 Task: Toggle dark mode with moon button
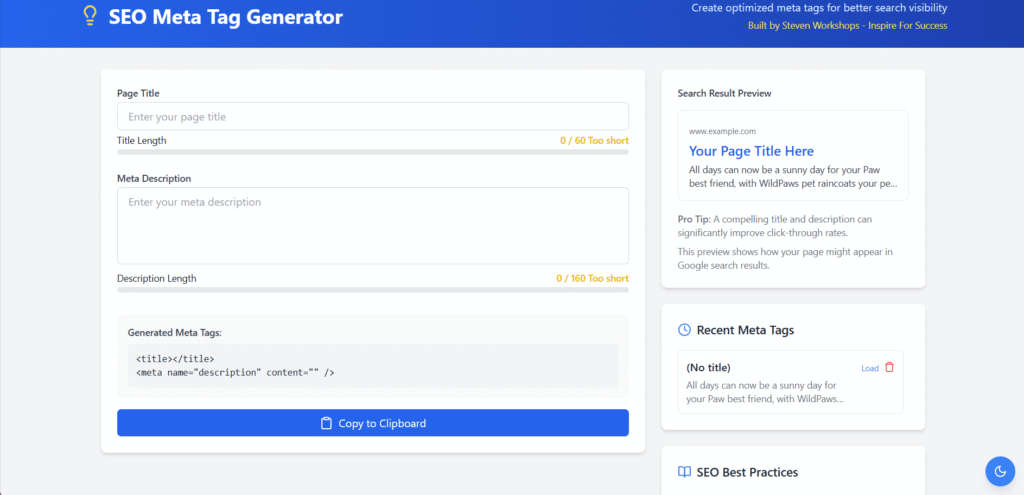(x=1000, y=471)
